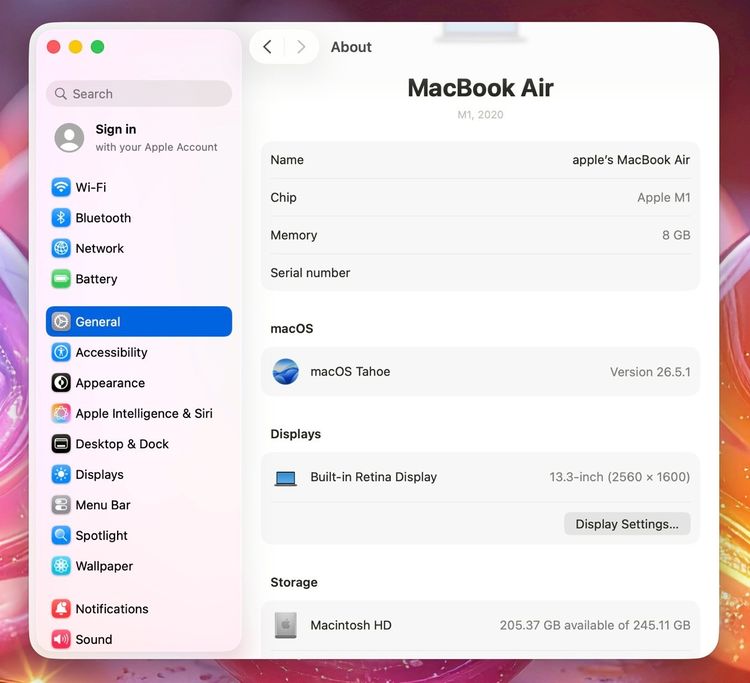This screenshot has height=683, width=750.
Task: Click the About title in toolbar
Action: pyautogui.click(x=351, y=47)
